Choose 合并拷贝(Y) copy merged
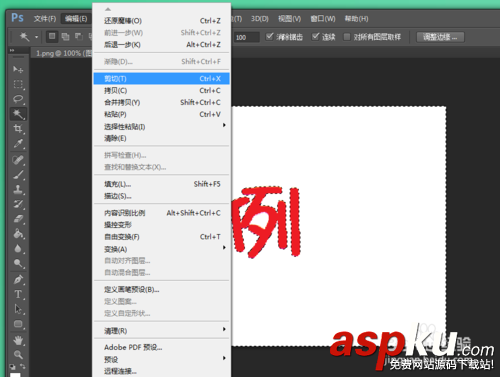Viewport: 500px width, 377px height. pyautogui.click(x=161, y=102)
